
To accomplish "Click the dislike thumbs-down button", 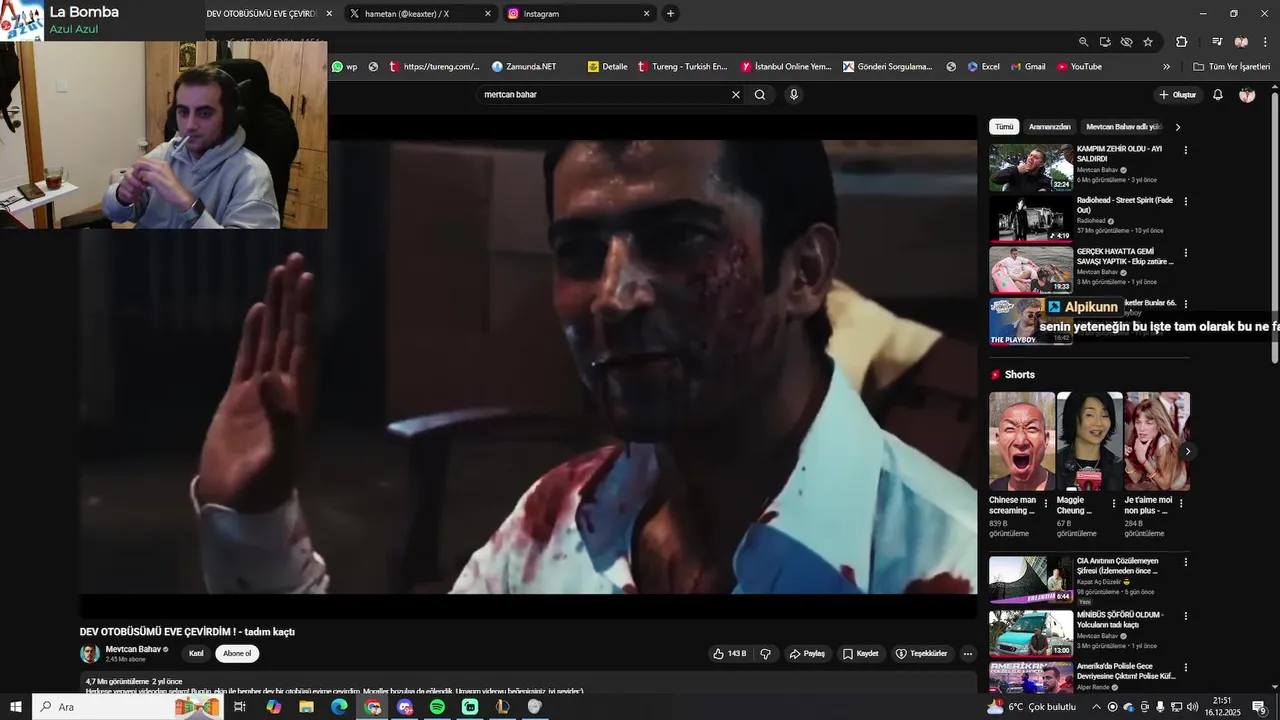I will [x=766, y=654].
